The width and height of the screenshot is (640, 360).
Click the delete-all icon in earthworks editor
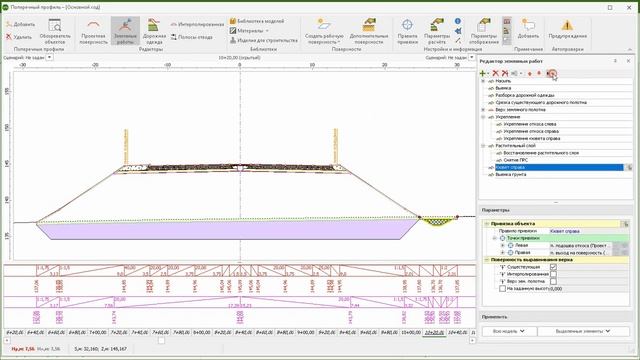point(505,73)
